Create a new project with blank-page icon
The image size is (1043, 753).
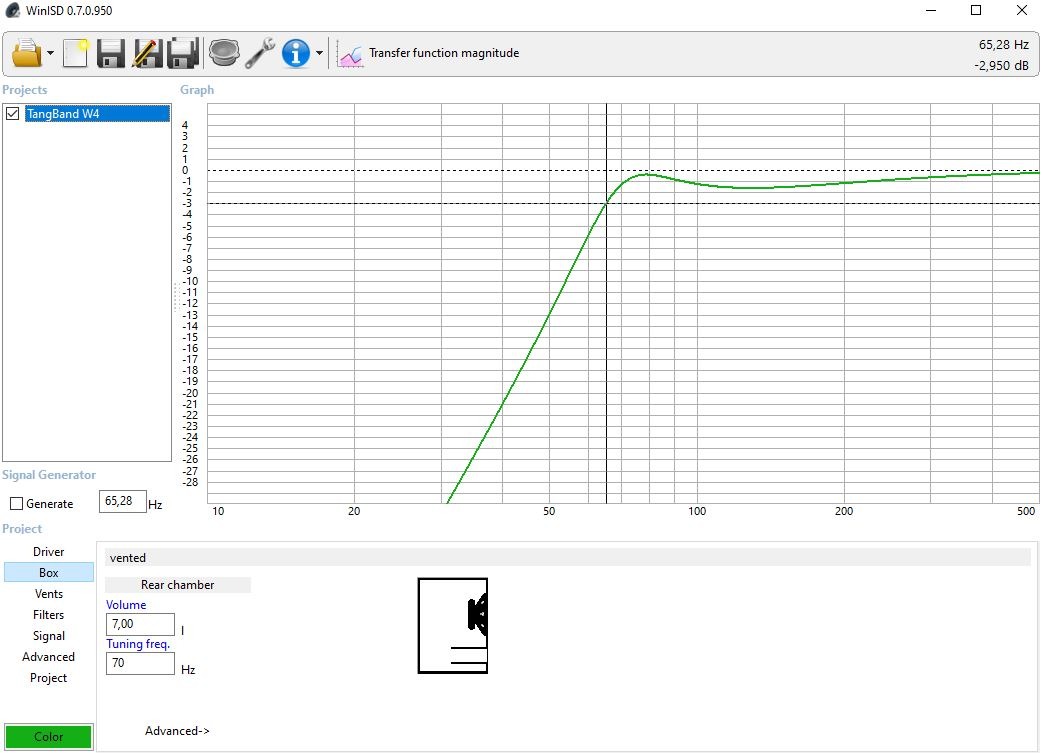point(76,53)
